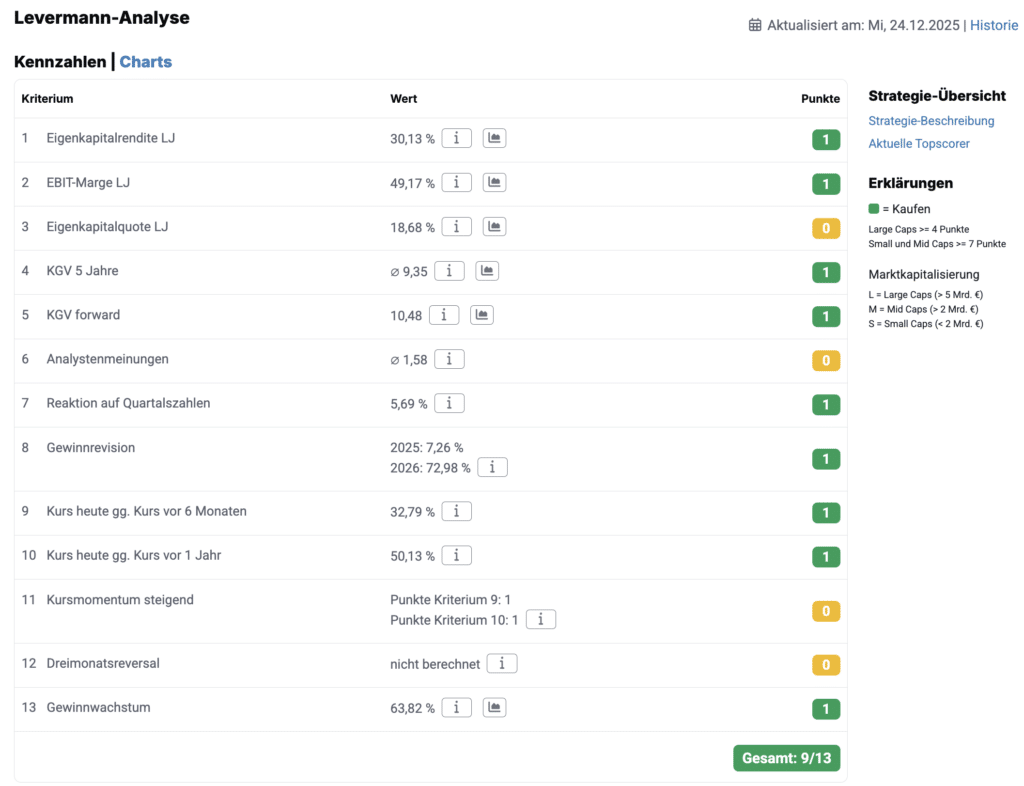Click info icon for Dreimonatsreversal
1024x786 pixels.
tap(502, 663)
